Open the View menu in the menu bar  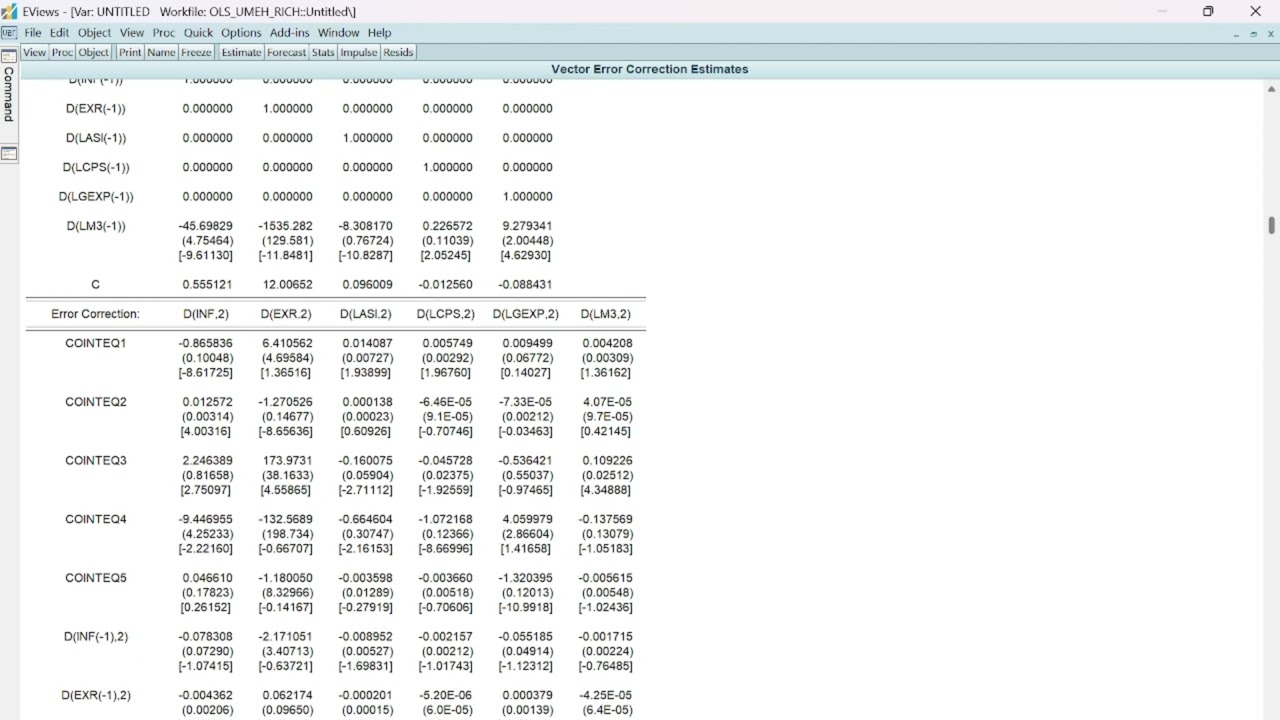[132, 33]
